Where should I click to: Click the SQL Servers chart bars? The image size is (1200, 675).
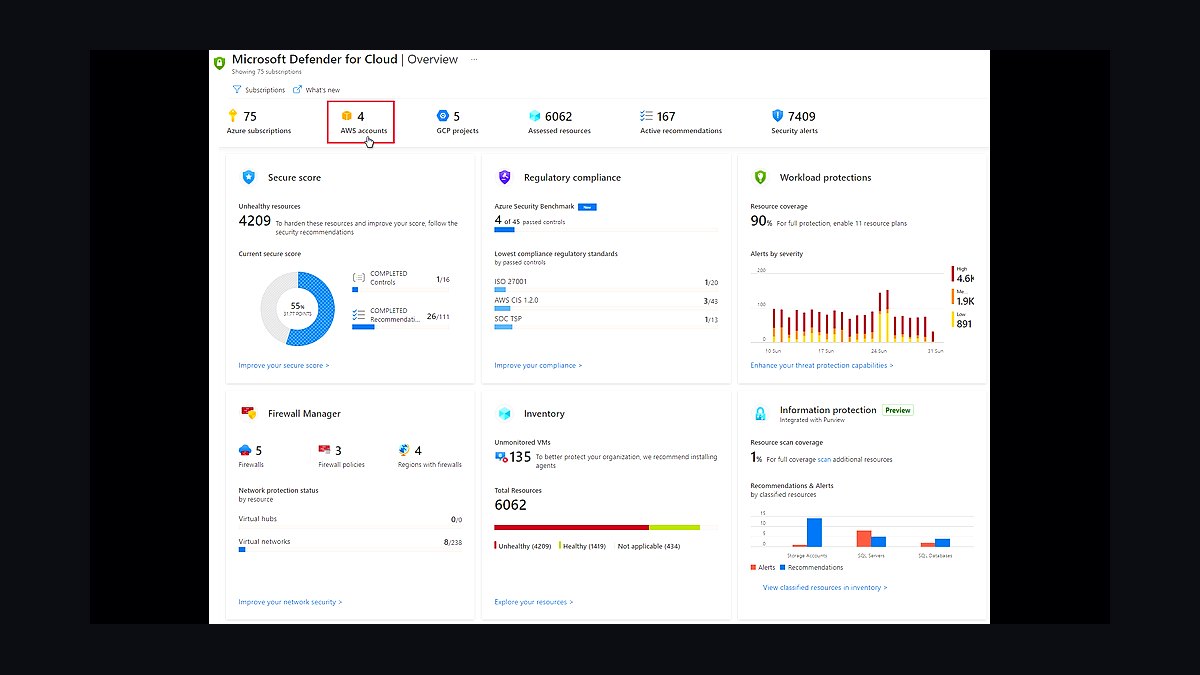tap(871, 538)
